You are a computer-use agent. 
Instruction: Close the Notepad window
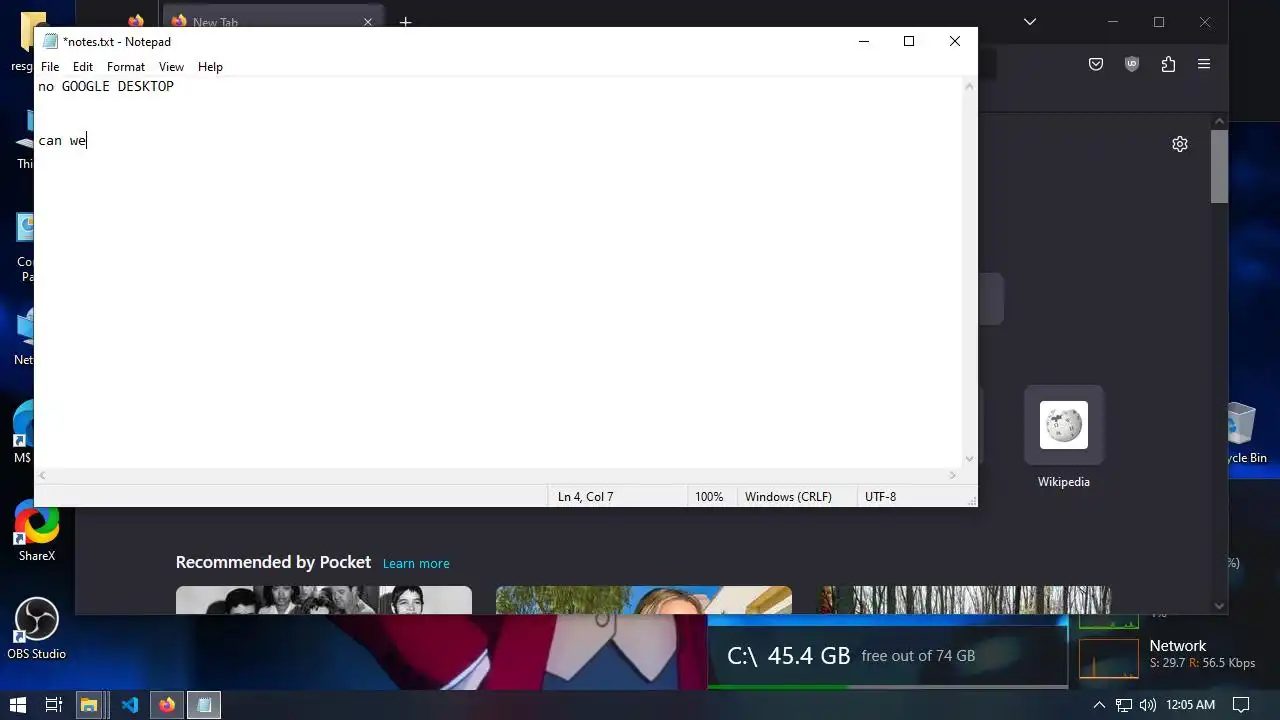tap(955, 41)
